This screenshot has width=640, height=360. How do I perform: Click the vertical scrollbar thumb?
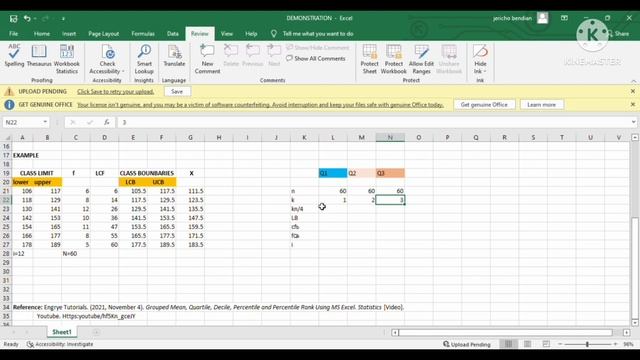(x=634, y=267)
